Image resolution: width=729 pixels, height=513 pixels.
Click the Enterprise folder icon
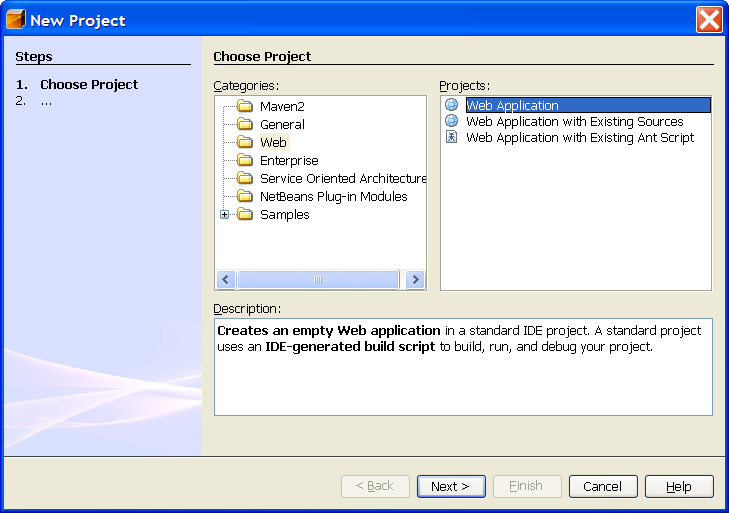(245, 160)
